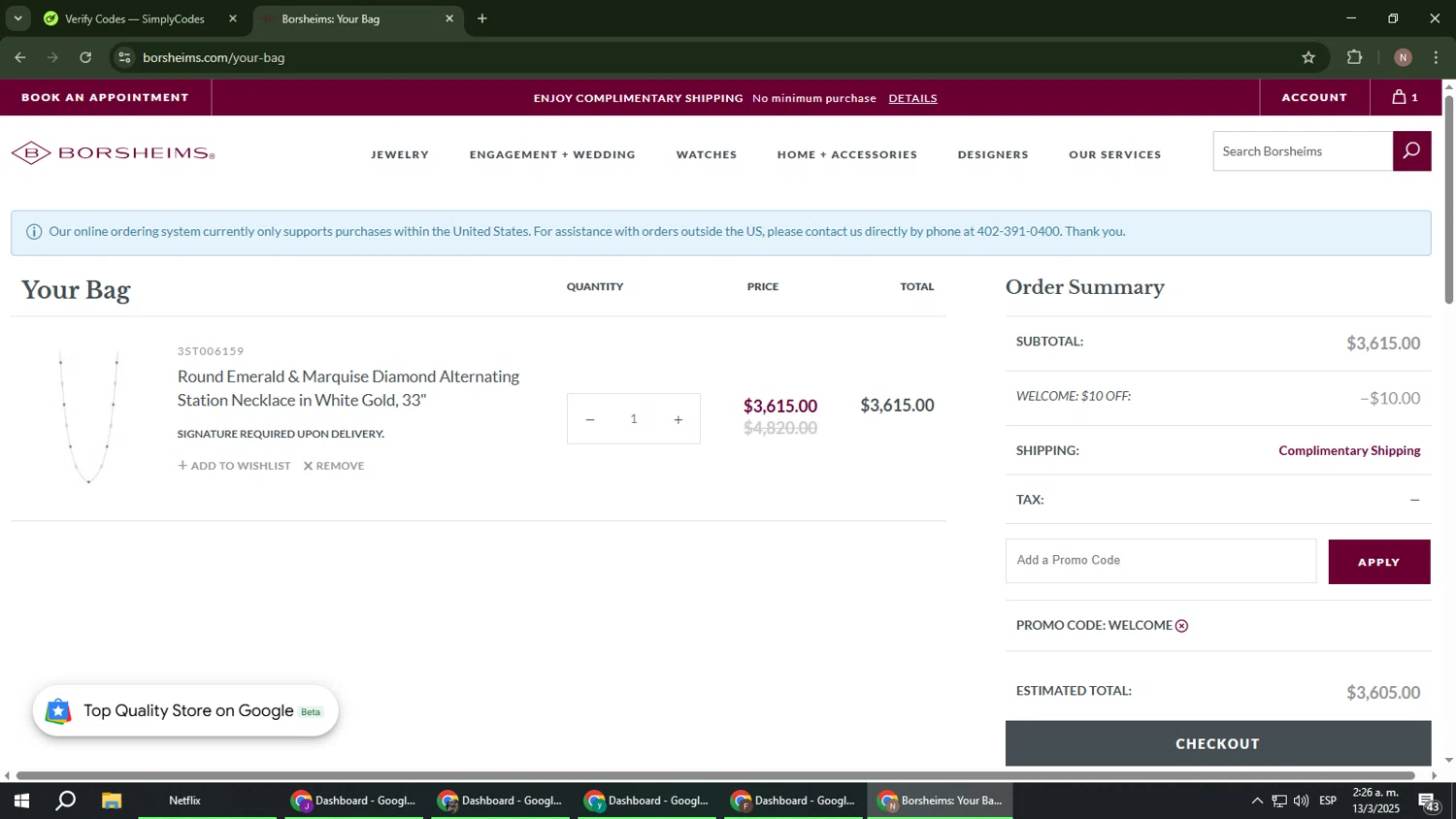Open the HOME + ACCESSORIES menu
This screenshot has width=1456, height=819.
(x=847, y=154)
